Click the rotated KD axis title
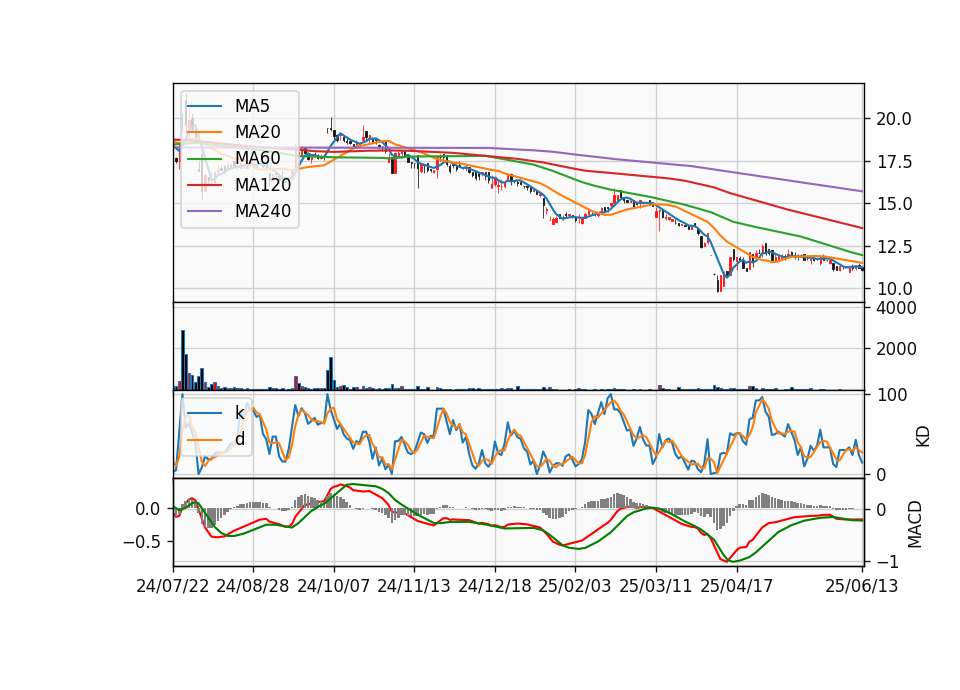Screen dimensions: 960x690 (923, 436)
